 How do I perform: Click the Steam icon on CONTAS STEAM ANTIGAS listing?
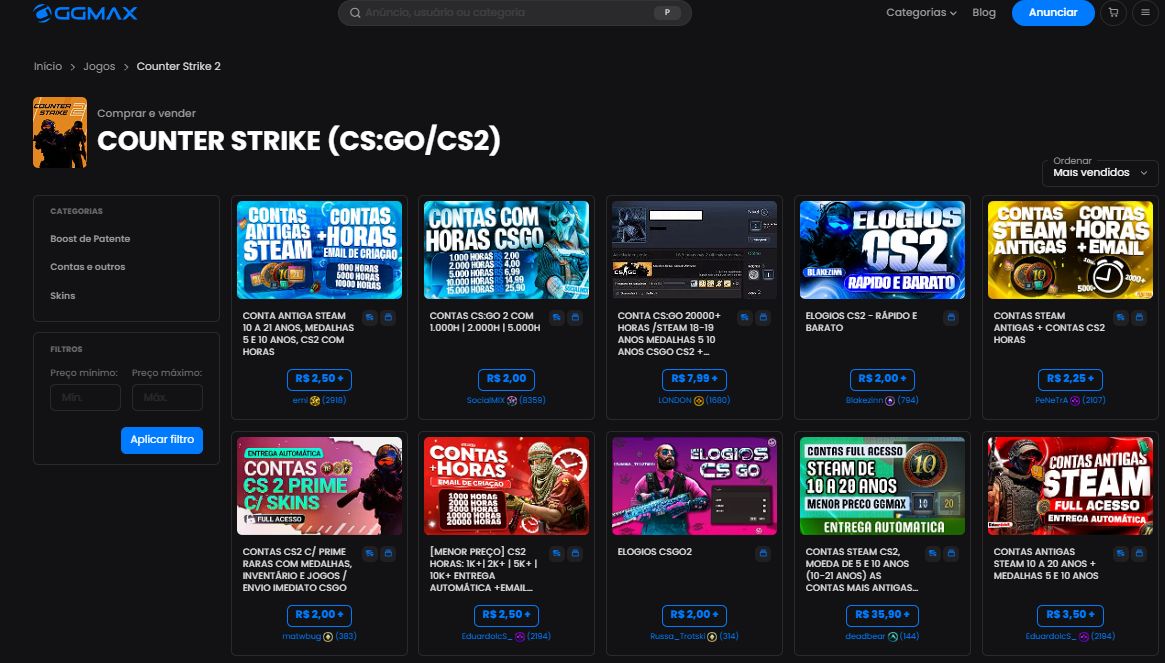[1120, 317]
